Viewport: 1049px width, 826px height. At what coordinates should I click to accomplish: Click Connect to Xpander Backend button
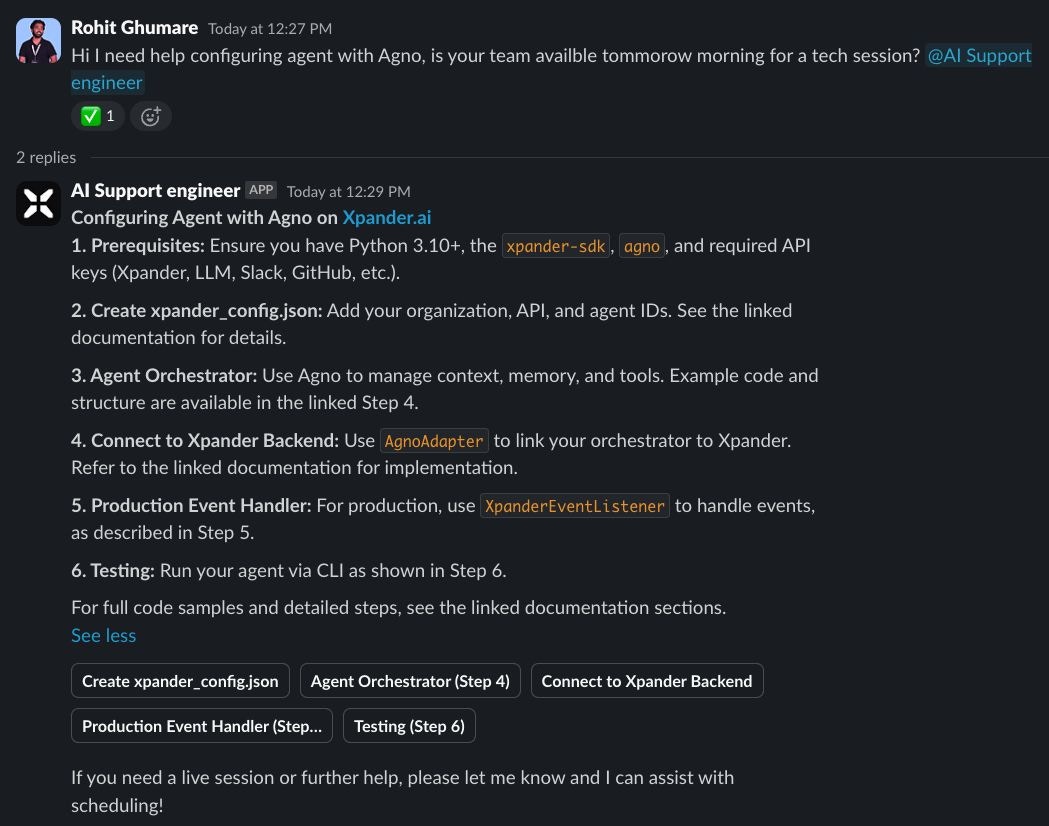pyautogui.click(x=647, y=681)
